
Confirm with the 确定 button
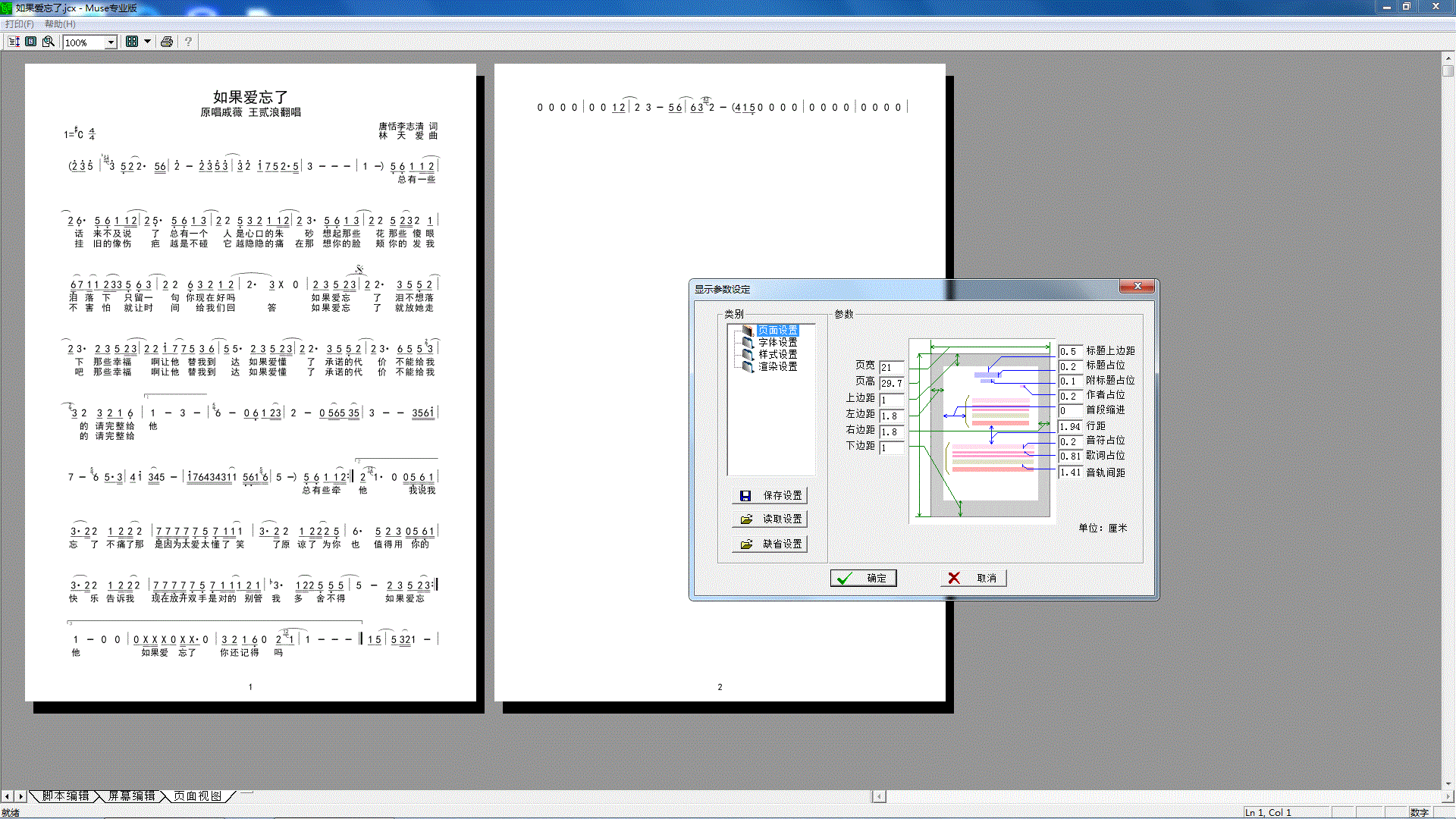[x=864, y=578]
